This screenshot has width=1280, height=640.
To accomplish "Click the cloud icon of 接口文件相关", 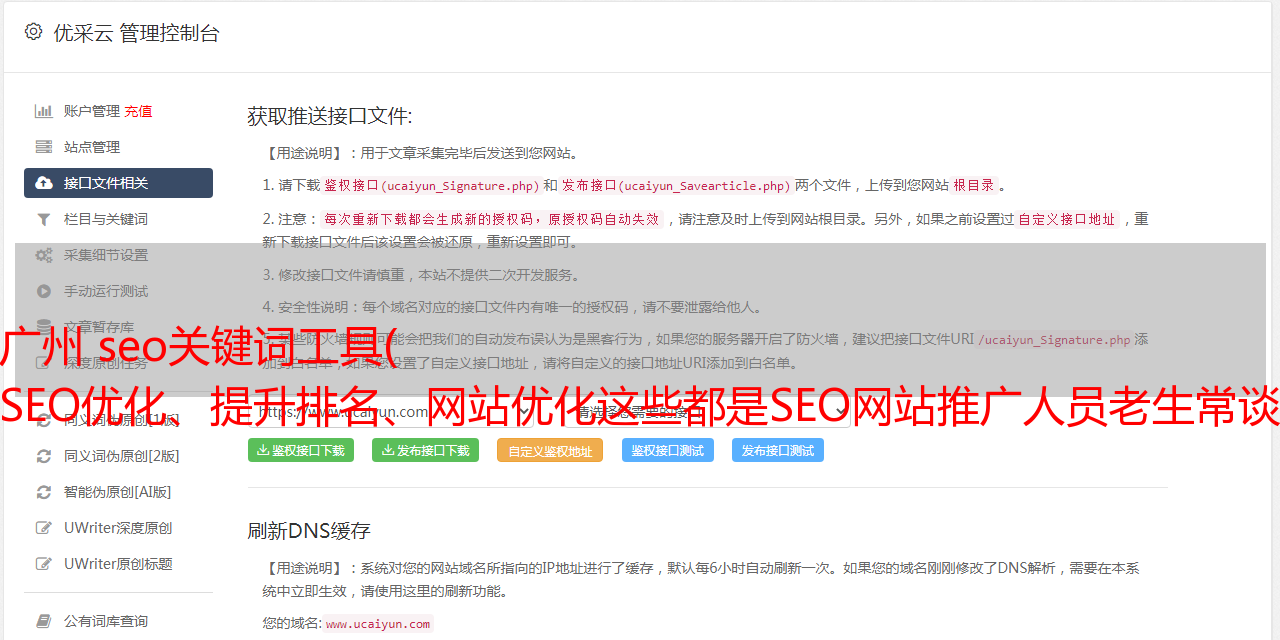I will (44, 183).
